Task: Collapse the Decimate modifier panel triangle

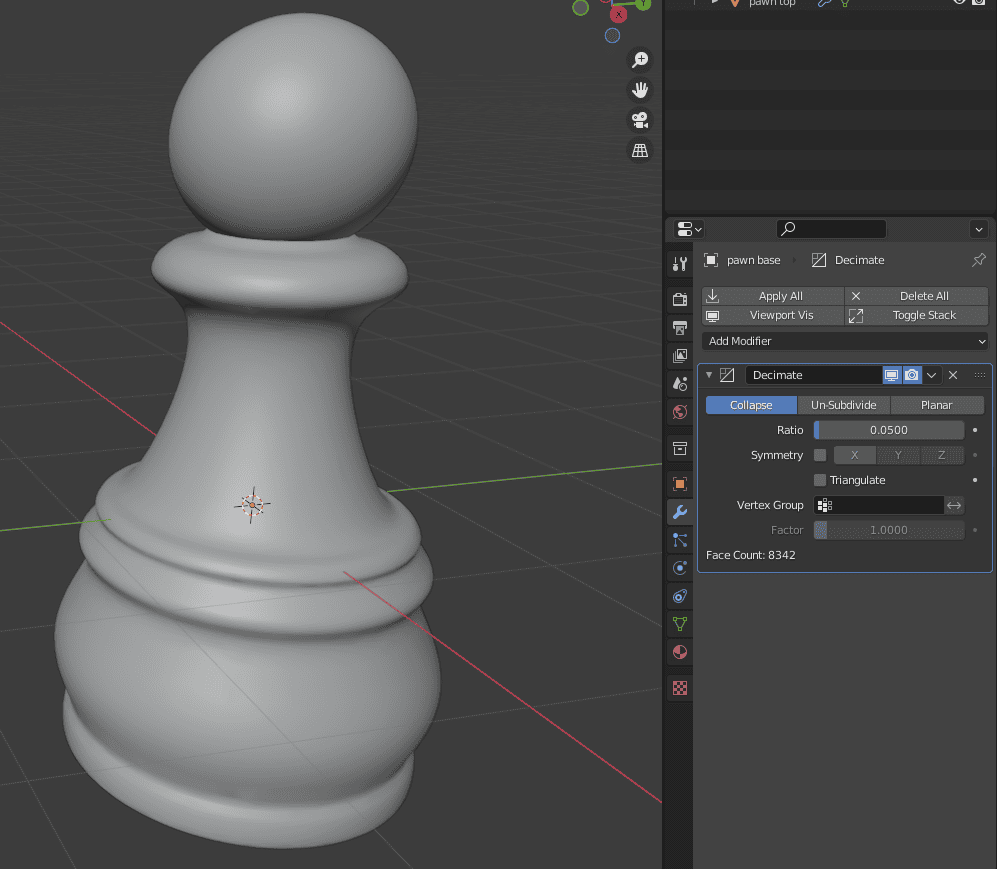Action: click(708, 375)
